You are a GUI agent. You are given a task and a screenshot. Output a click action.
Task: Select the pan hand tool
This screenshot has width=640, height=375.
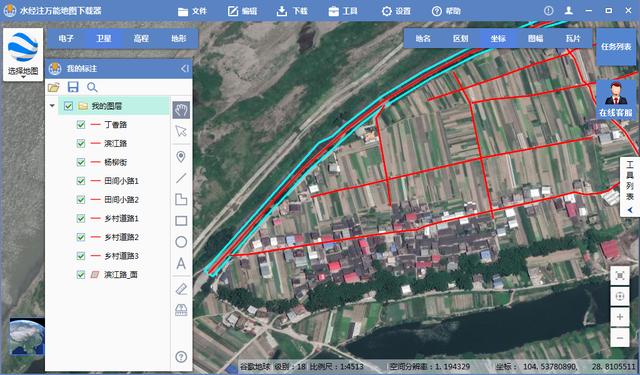tap(181, 110)
